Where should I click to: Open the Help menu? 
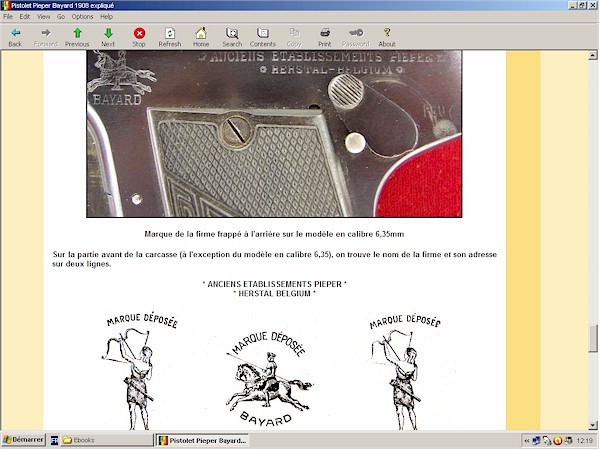pos(106,16)
